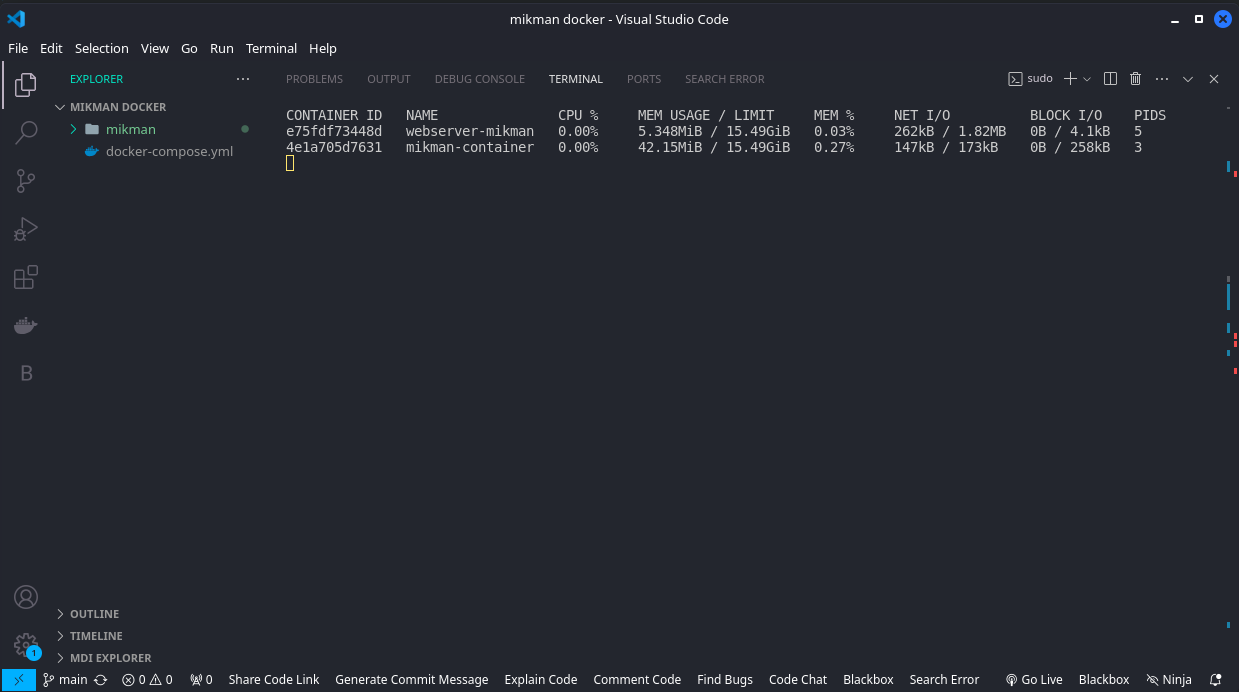Open the Run and Debug view

click(26, 229)
